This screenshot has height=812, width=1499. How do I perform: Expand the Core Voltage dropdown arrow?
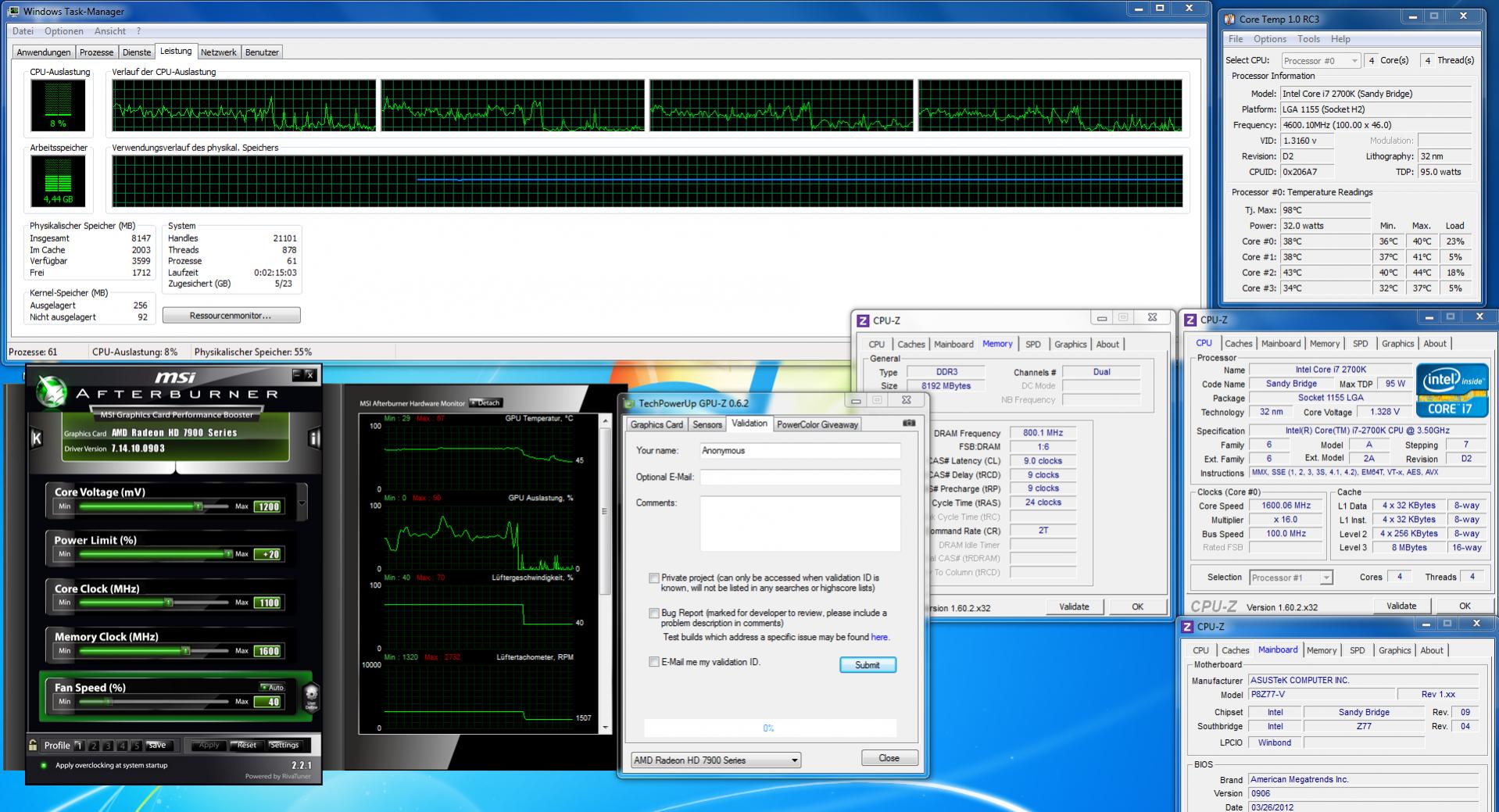click(x=302, y=501)
